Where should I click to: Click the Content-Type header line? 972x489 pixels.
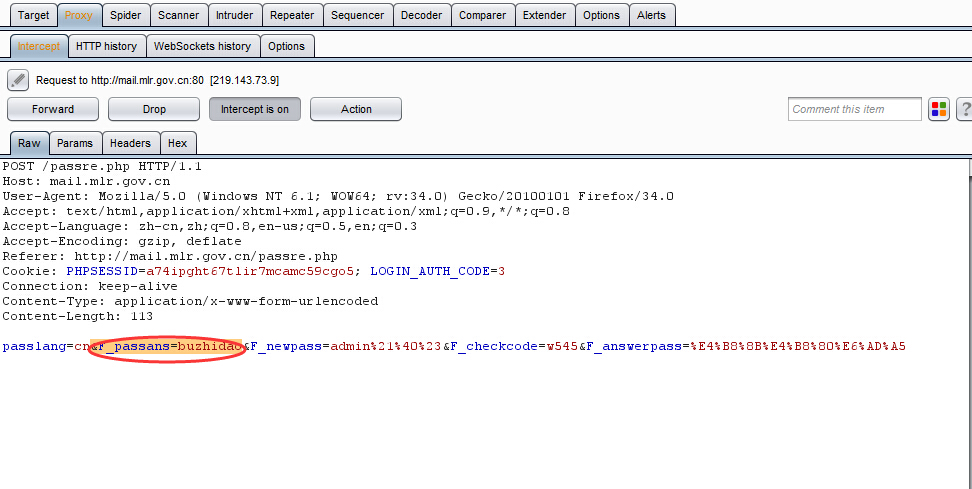[x=190, y=301]
